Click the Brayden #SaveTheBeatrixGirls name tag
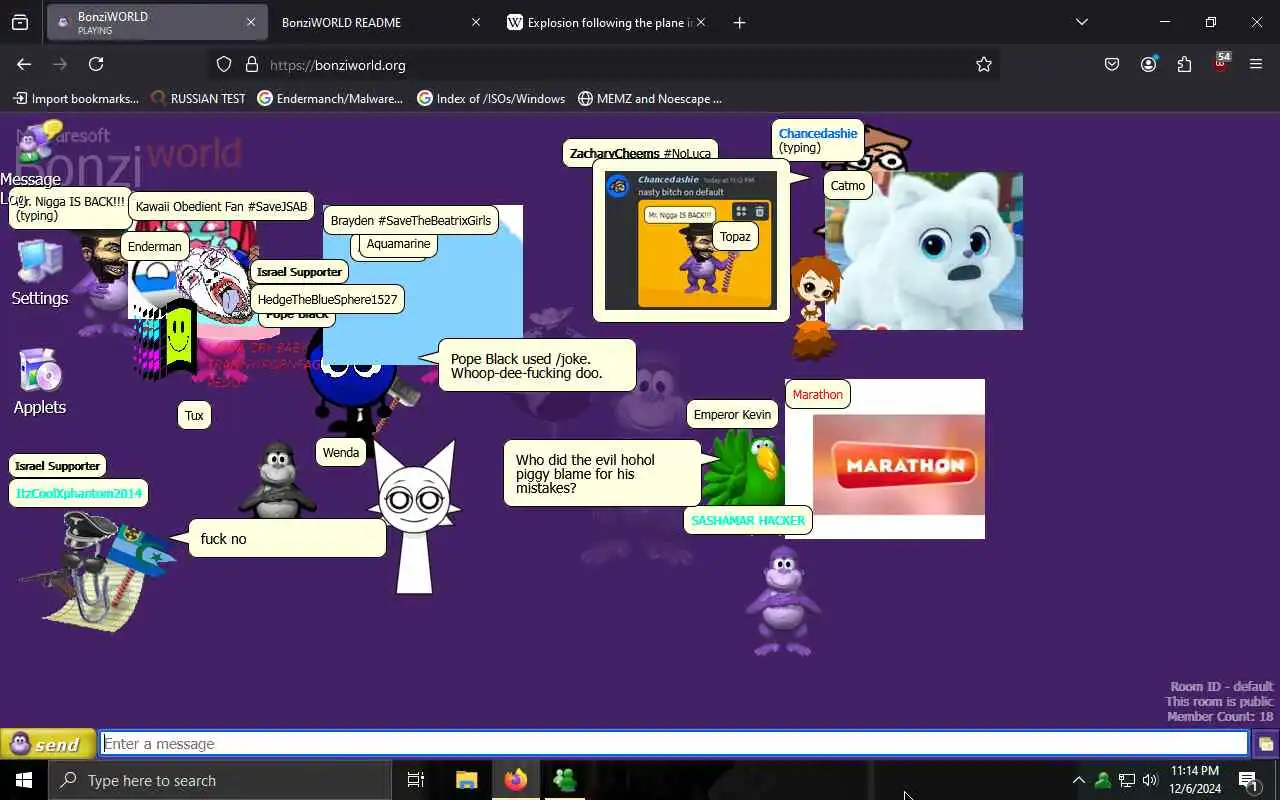 411,221
